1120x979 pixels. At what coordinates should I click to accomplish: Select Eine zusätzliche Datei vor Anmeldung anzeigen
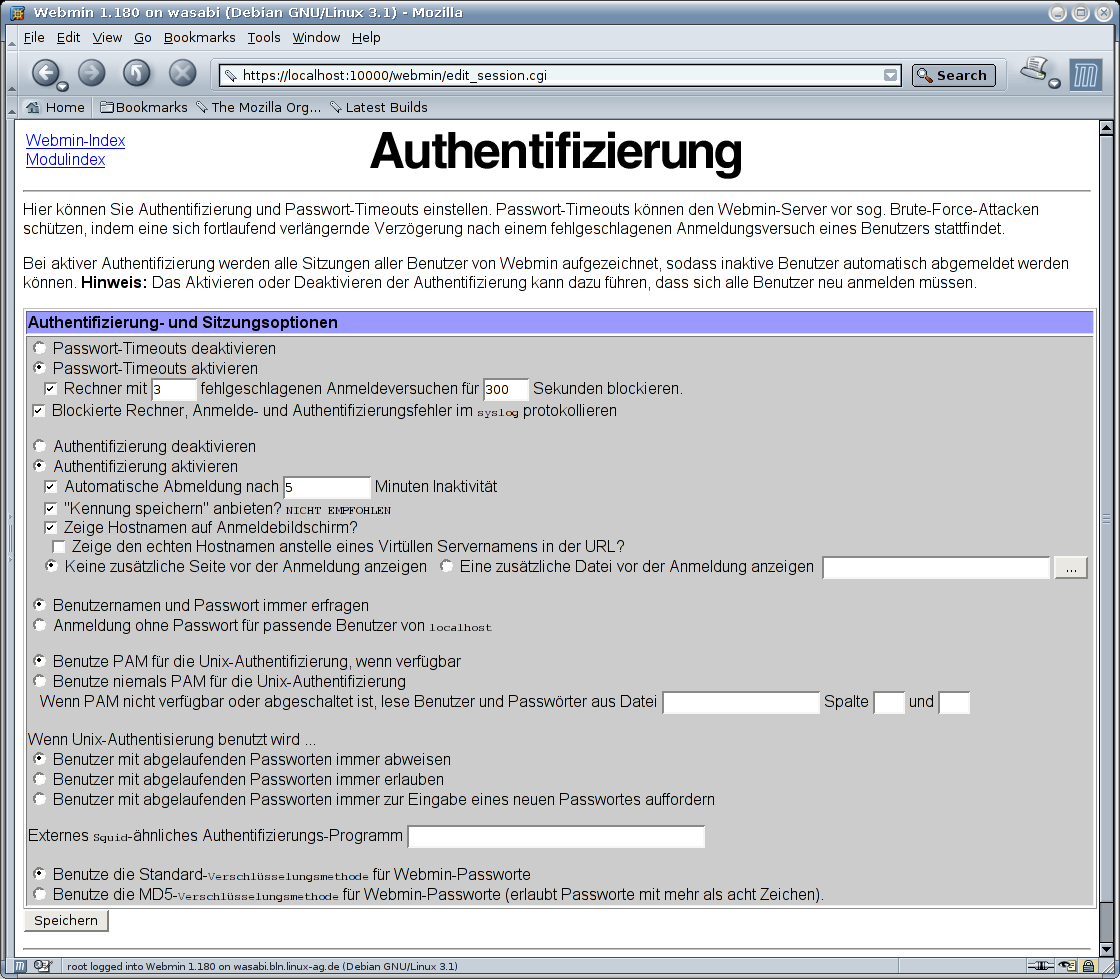click(446, 566)
